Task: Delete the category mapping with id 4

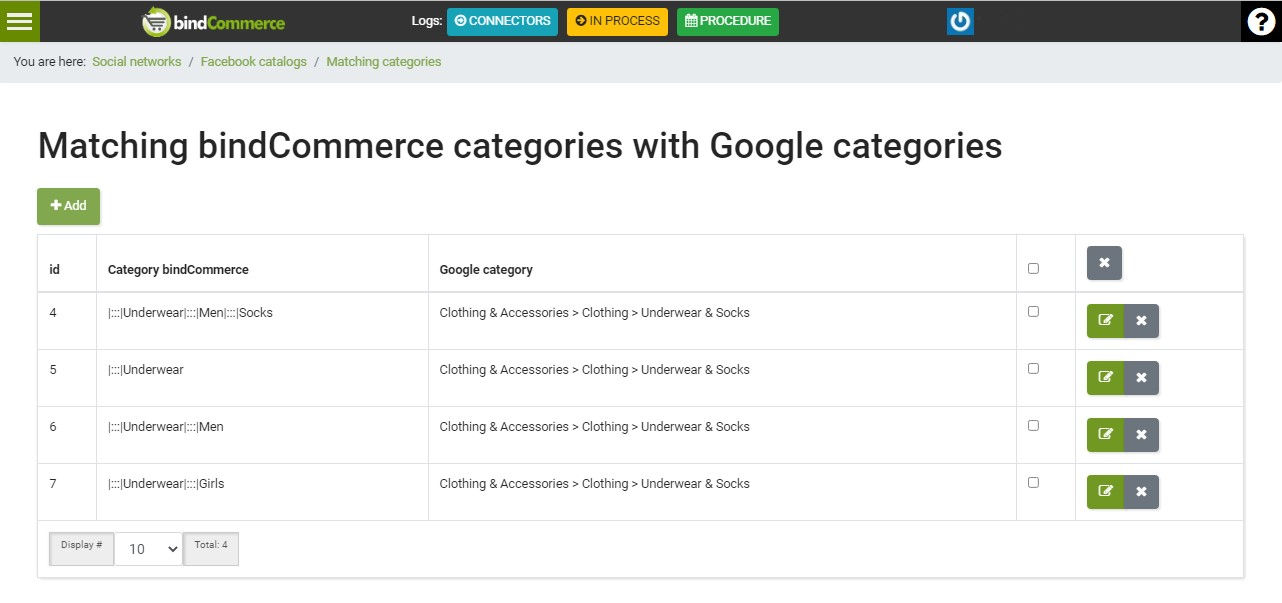Action: coord(1141,321)
